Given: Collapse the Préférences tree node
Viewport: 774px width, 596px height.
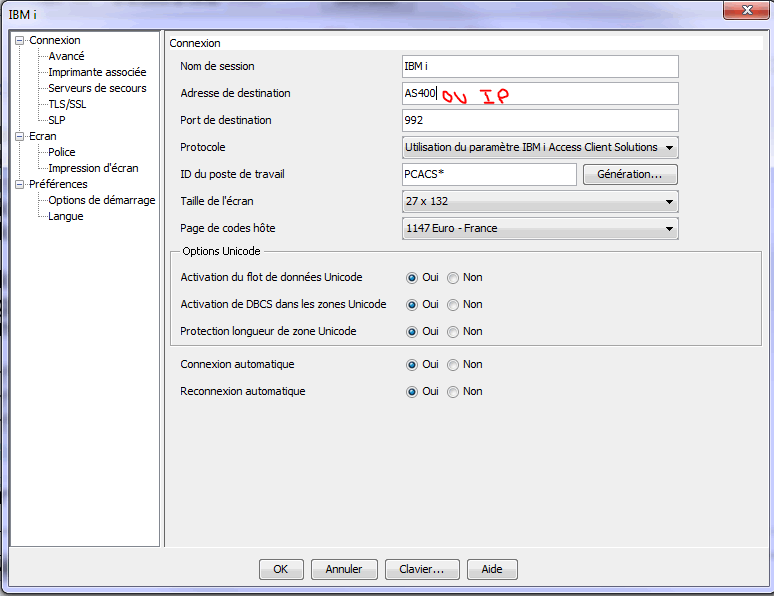Looking at the screenshot, I should pos(19,184).
